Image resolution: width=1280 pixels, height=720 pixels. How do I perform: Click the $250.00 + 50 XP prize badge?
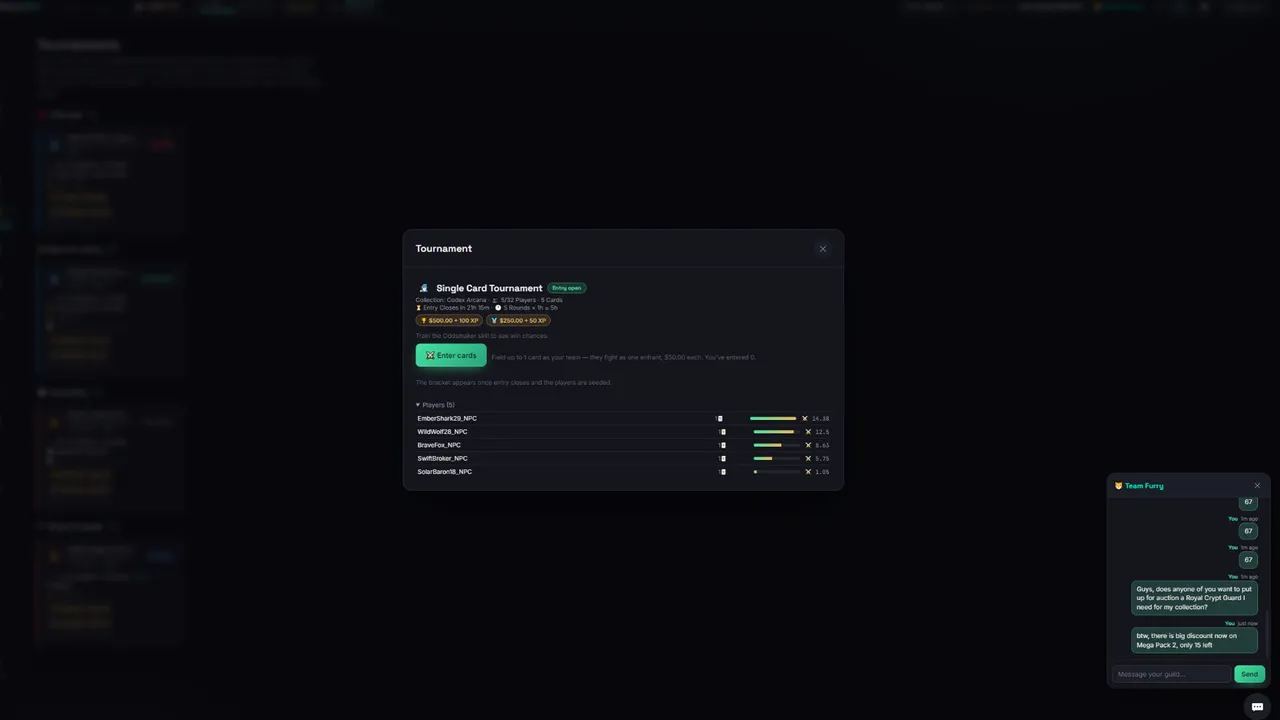pyautogui.click(x=518, y=321)
